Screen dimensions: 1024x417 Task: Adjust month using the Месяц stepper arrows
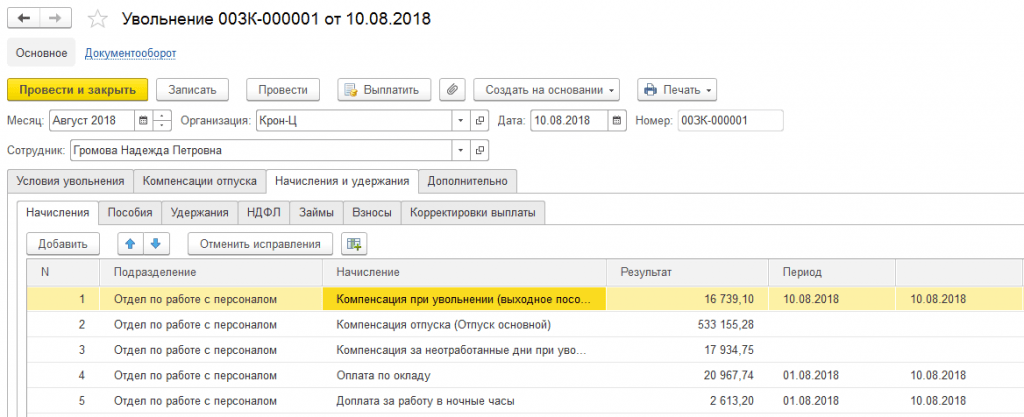162,121
